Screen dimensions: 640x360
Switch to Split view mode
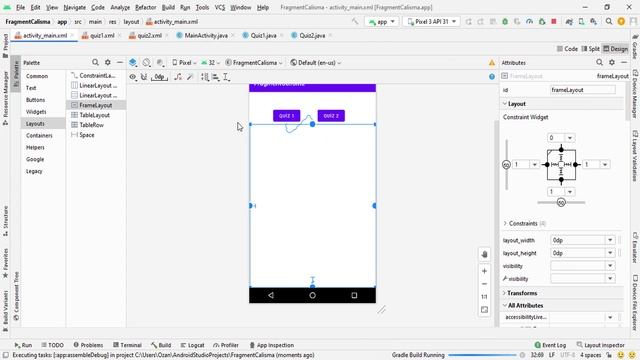[590, 49]
